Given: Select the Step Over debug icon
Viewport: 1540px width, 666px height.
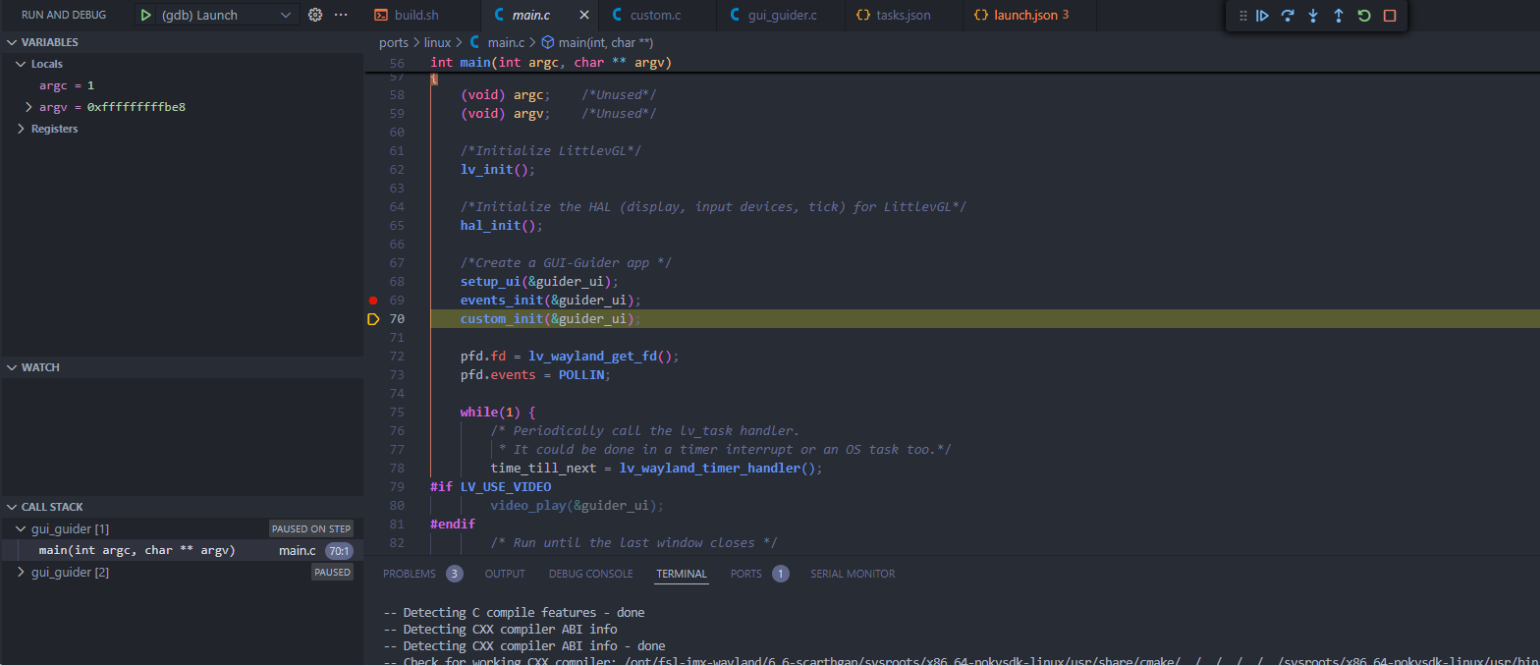Looking at the screenshot, I should pos(1288,15).
